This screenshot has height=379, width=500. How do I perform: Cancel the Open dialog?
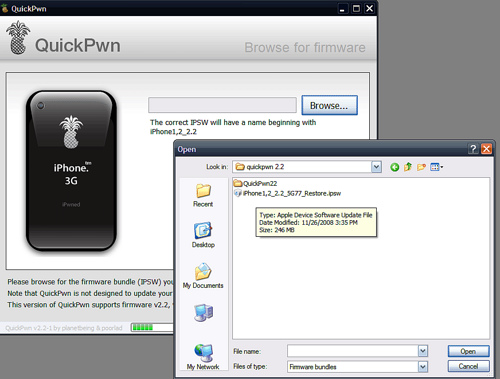pos(468,366)
